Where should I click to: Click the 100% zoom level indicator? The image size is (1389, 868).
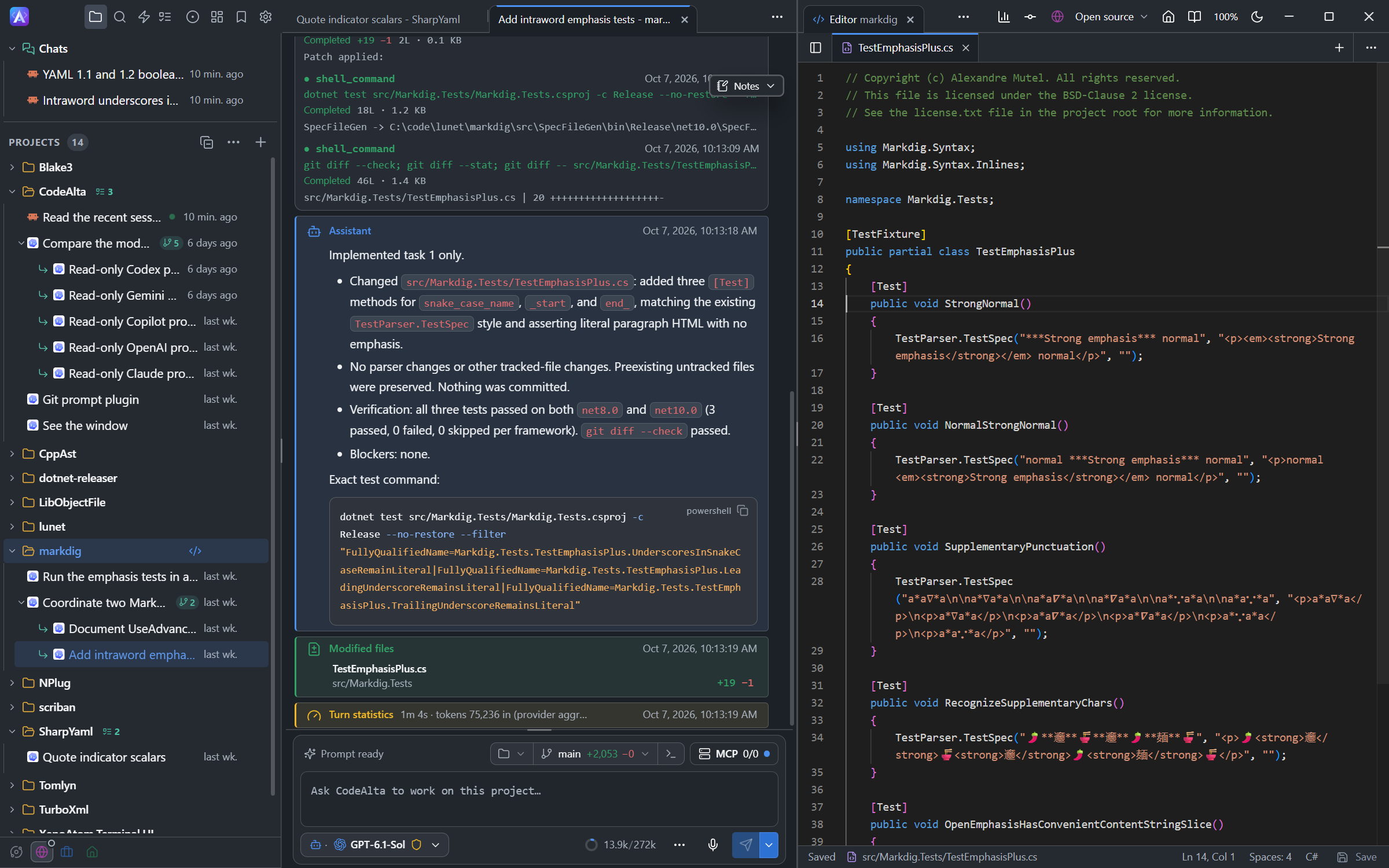1225,17
